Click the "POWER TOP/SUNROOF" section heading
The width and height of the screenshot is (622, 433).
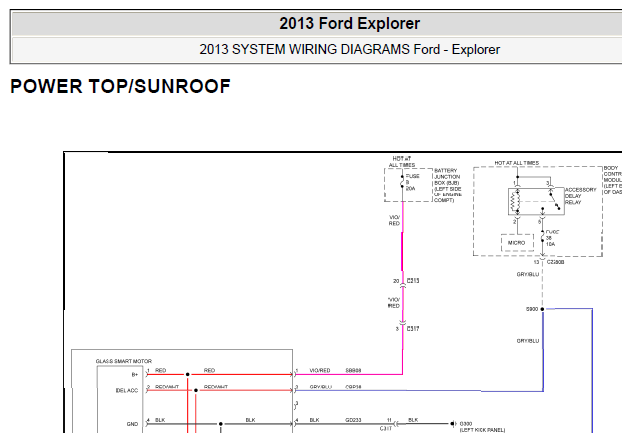coord(120,86)
